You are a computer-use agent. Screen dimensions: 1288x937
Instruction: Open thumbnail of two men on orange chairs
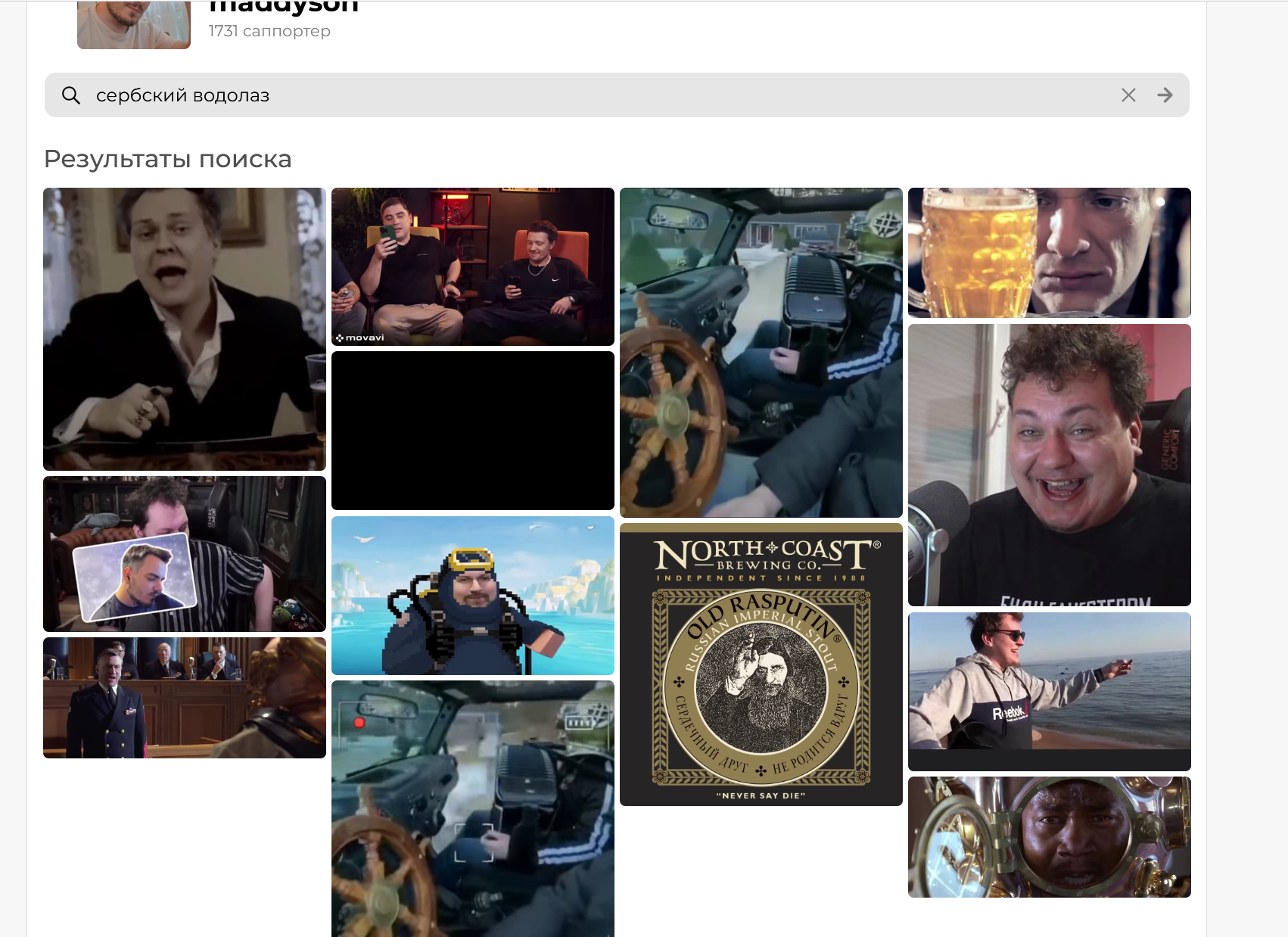[473, 266]
